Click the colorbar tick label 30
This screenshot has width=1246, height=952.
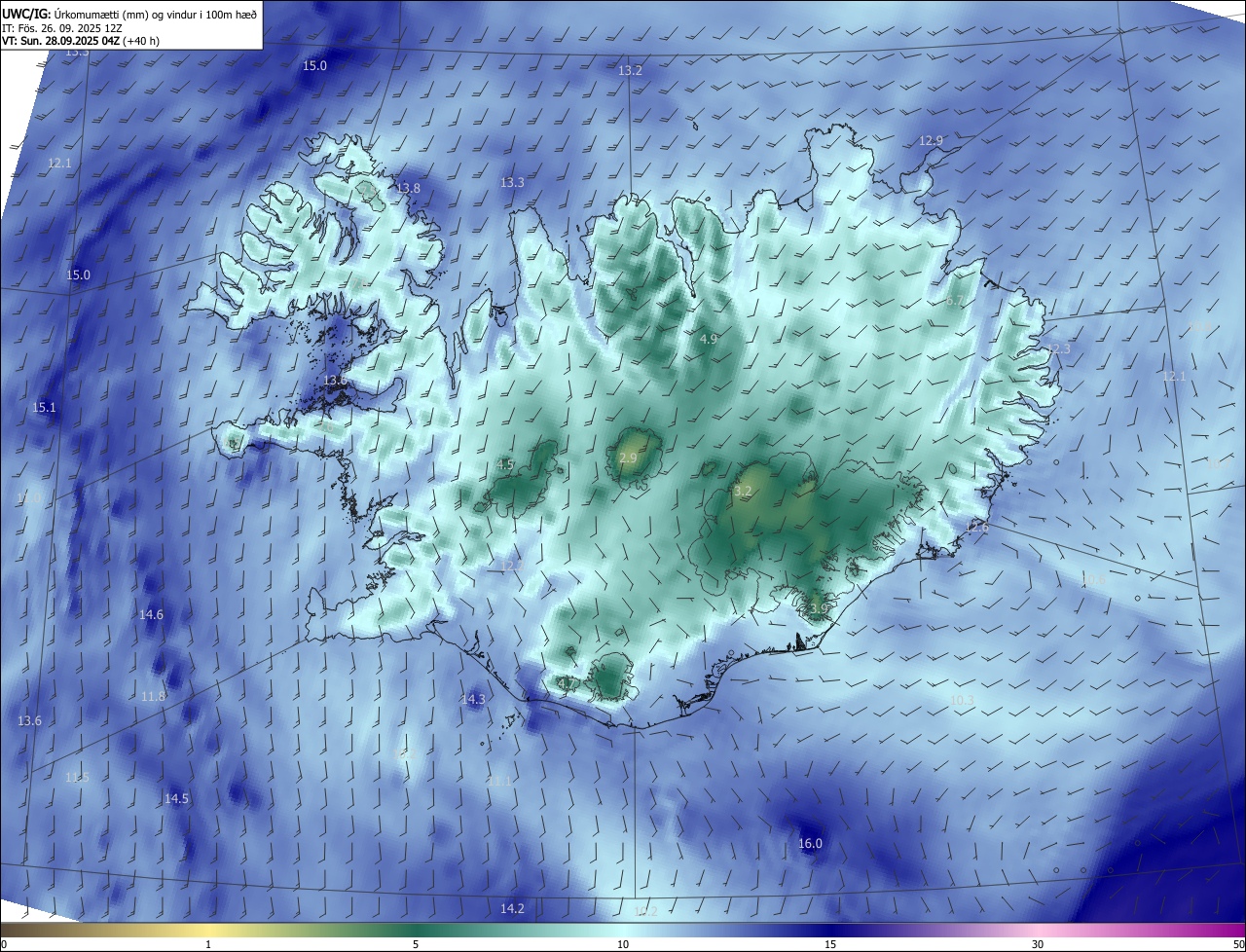point(1038,944)
